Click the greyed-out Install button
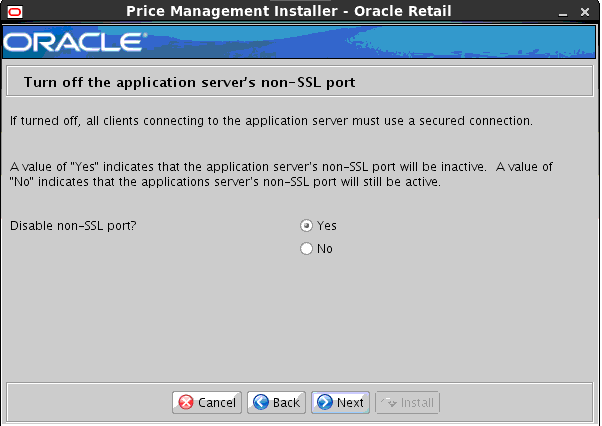 point(407,403)
